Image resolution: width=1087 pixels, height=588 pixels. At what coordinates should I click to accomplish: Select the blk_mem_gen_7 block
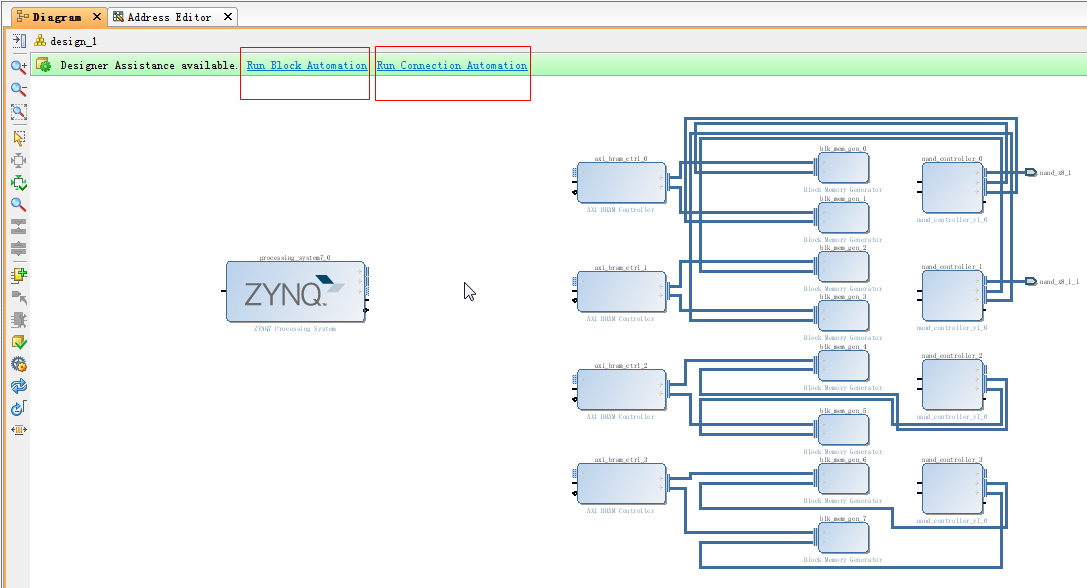click(x=843, y=537)
